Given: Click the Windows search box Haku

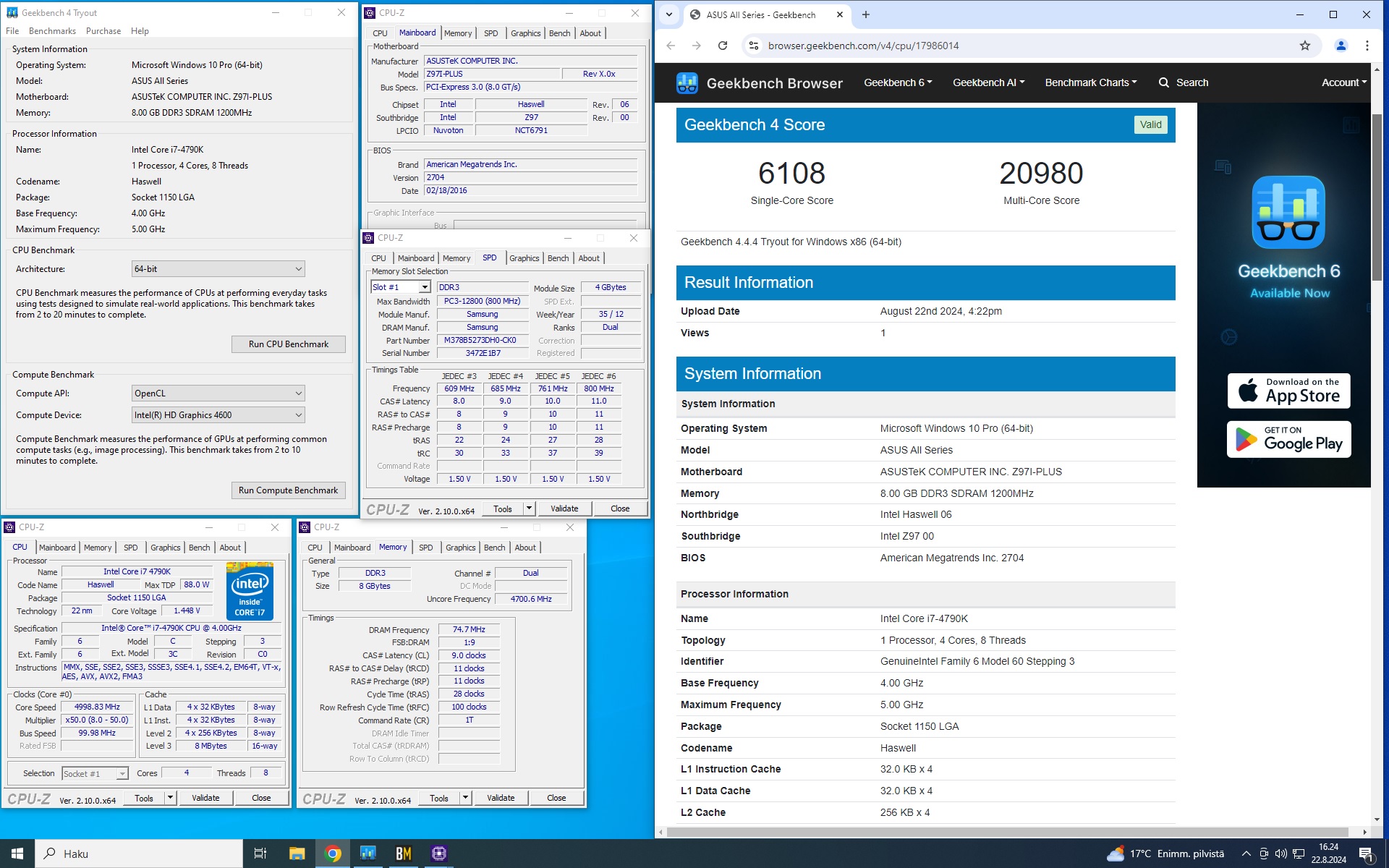Looking at the screenshot, I should (x=139, y=854).
